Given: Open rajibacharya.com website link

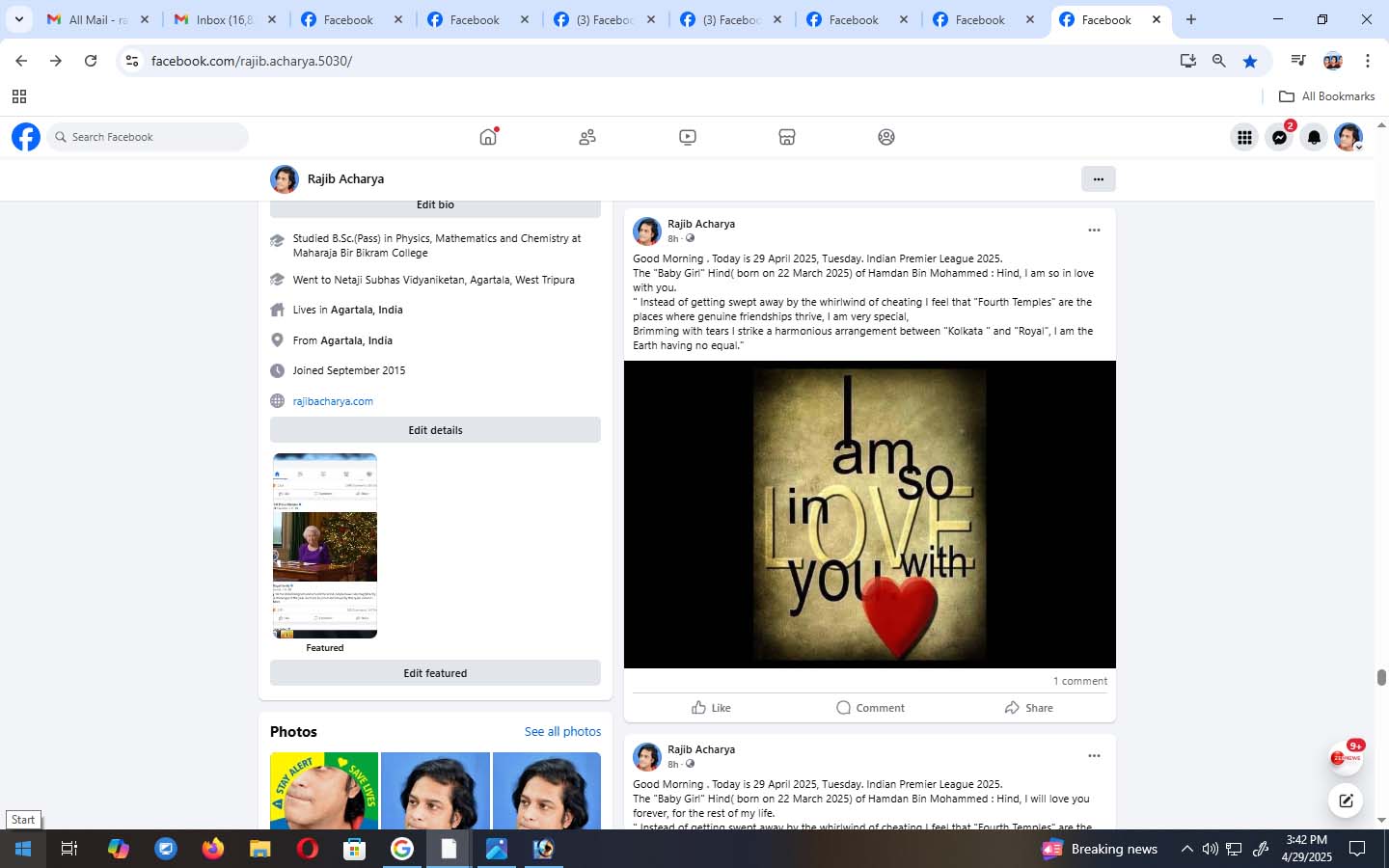Looking at the screenshot, I should pyautogui.click(x=333, y=401).
